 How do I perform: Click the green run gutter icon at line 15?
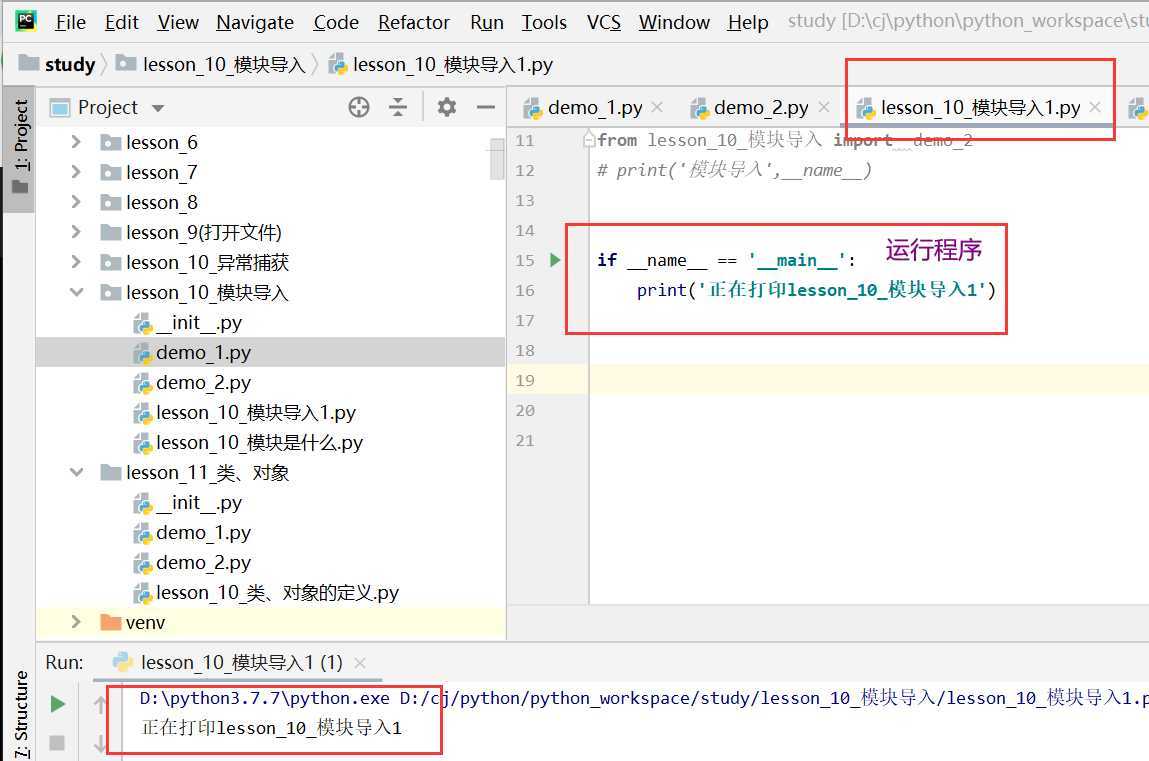[x=555, y=260]
